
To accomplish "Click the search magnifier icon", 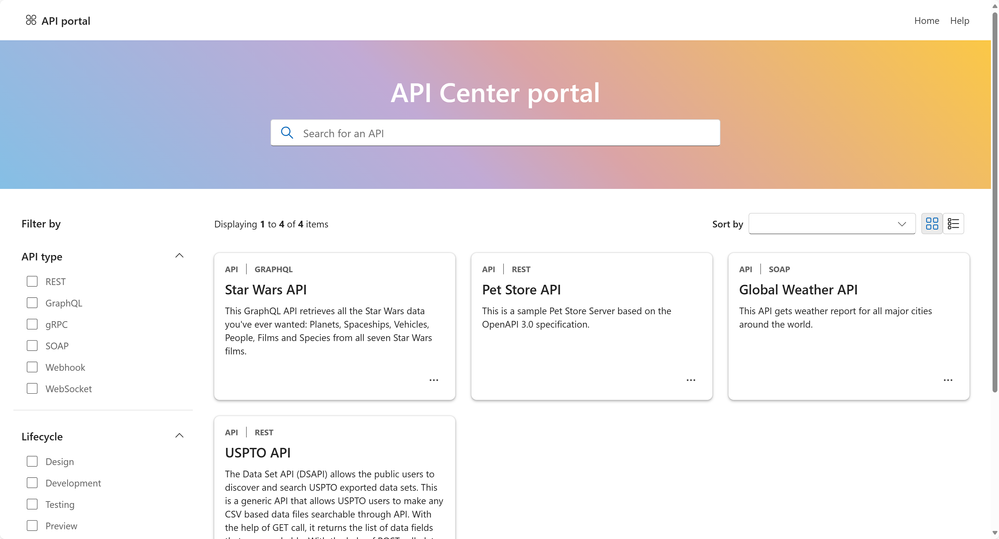I will (287, 133).
